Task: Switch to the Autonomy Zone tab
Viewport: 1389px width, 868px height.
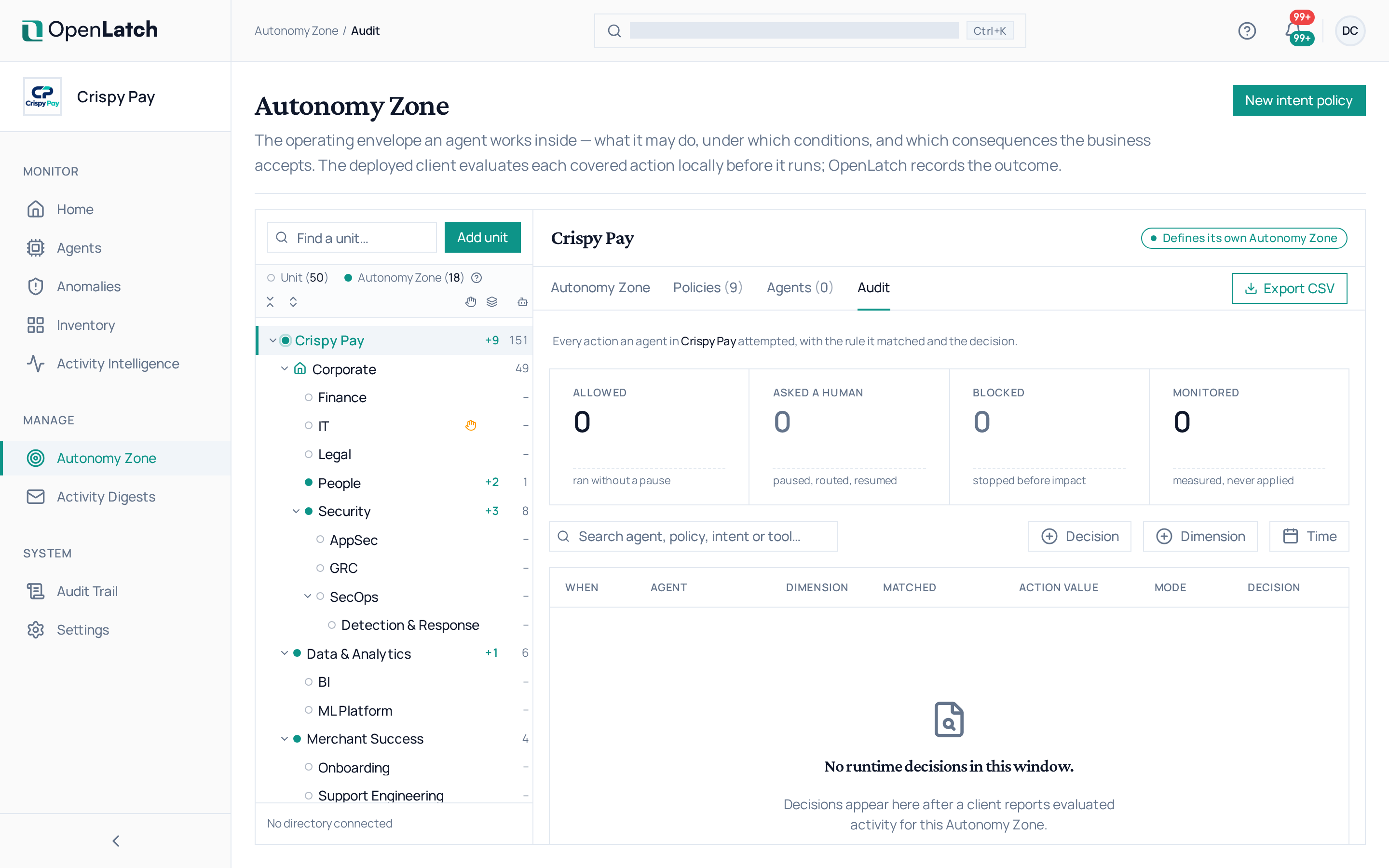Action: tap(600, 287)
